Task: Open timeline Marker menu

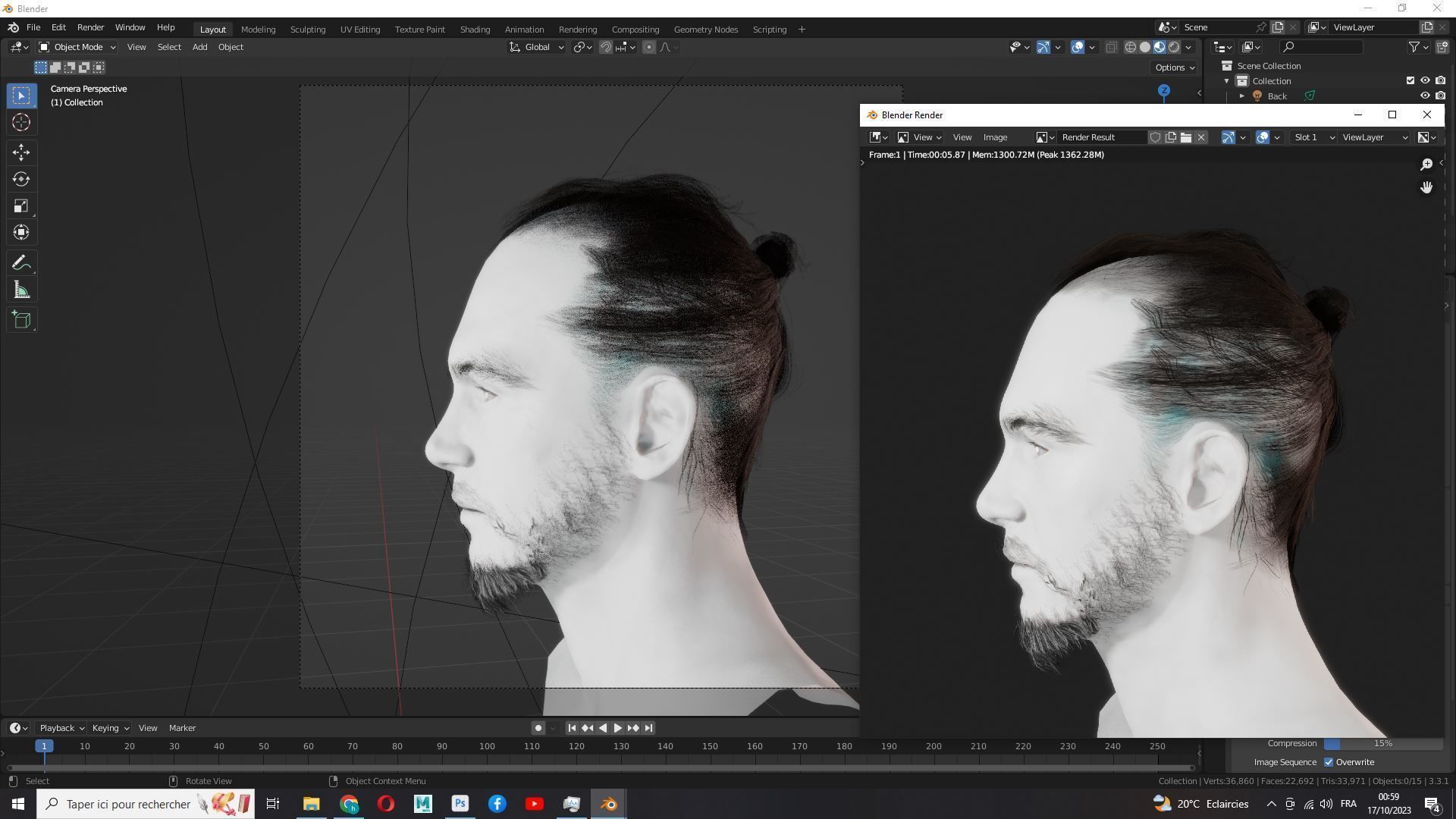Action: tap(183, 728)
